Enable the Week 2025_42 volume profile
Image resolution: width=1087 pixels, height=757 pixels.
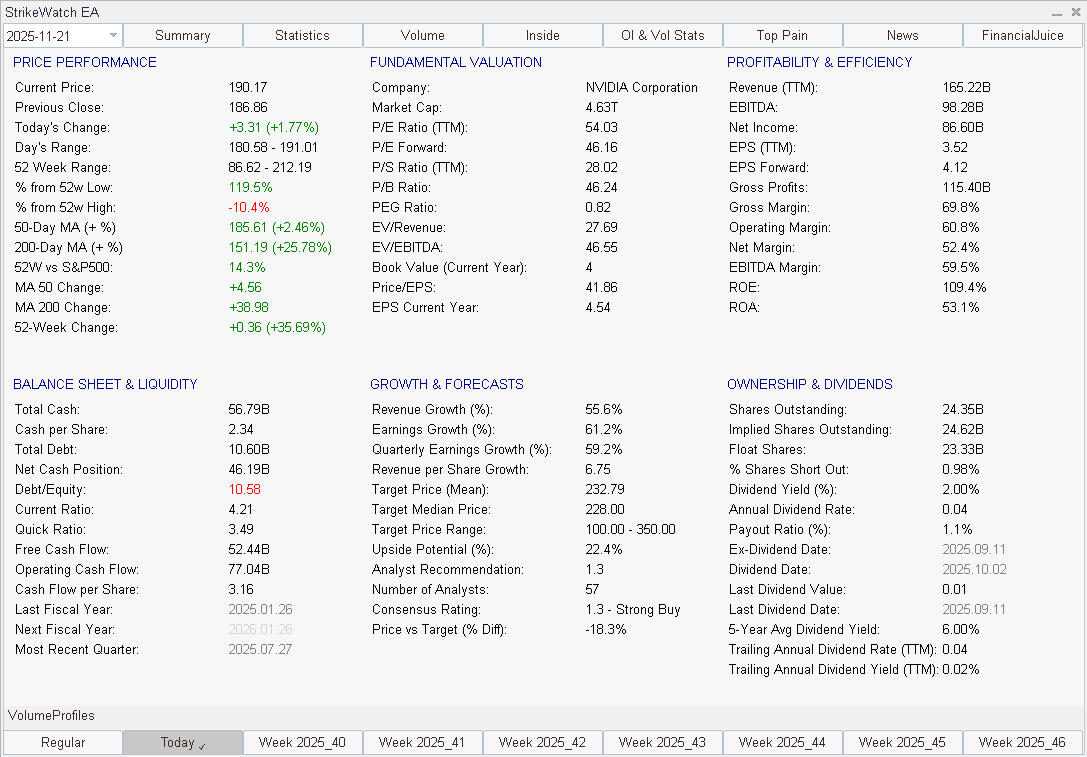(542, 742)
